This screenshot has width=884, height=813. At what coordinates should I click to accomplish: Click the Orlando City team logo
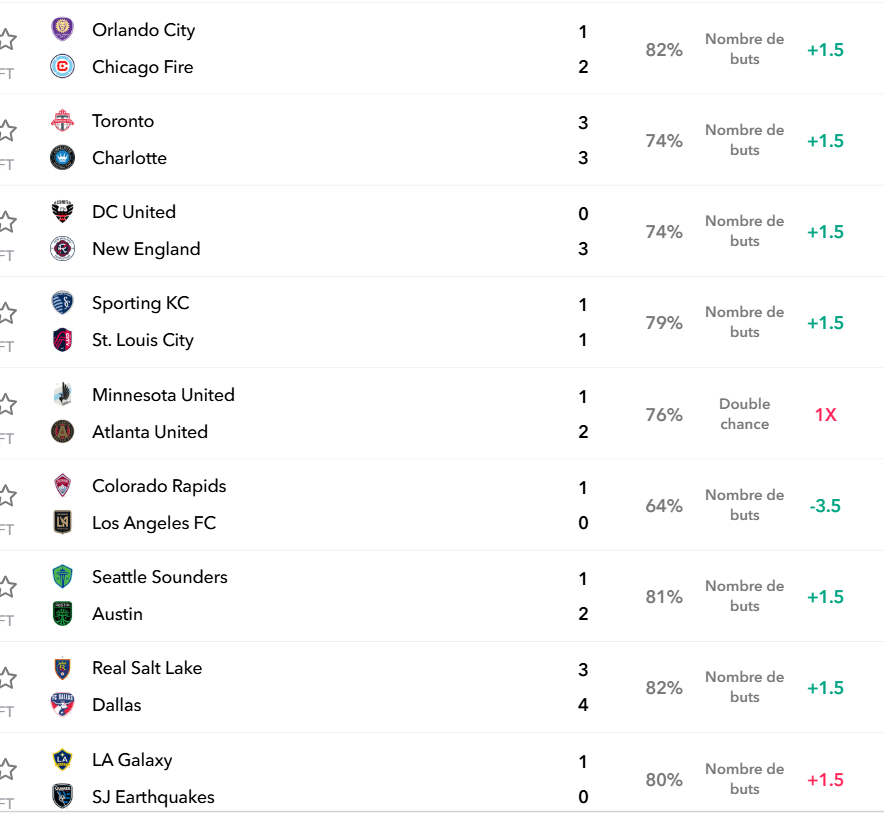[62, 29]
